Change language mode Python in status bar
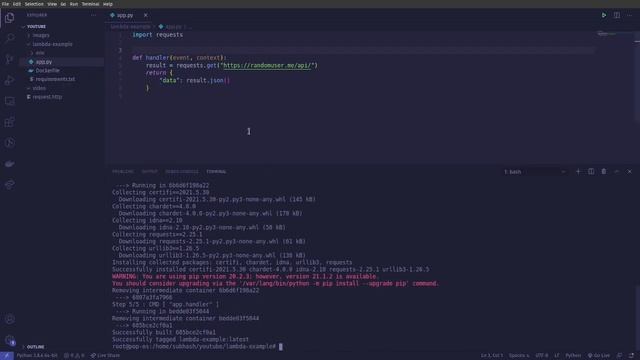This screenshot has height=360, width=640. (x=573, y=356)
